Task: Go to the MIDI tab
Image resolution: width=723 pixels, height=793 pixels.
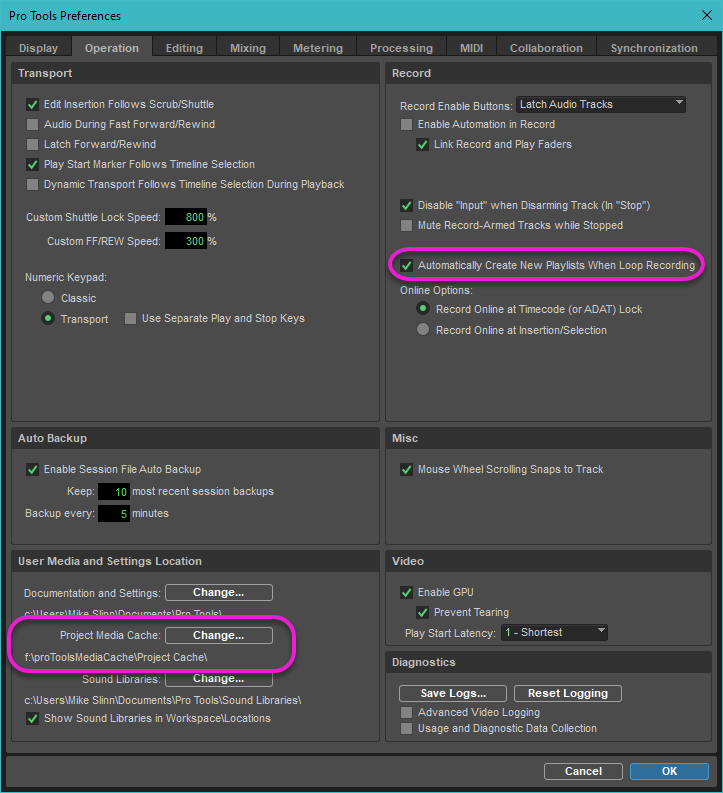Action: (x=471, y=48)
